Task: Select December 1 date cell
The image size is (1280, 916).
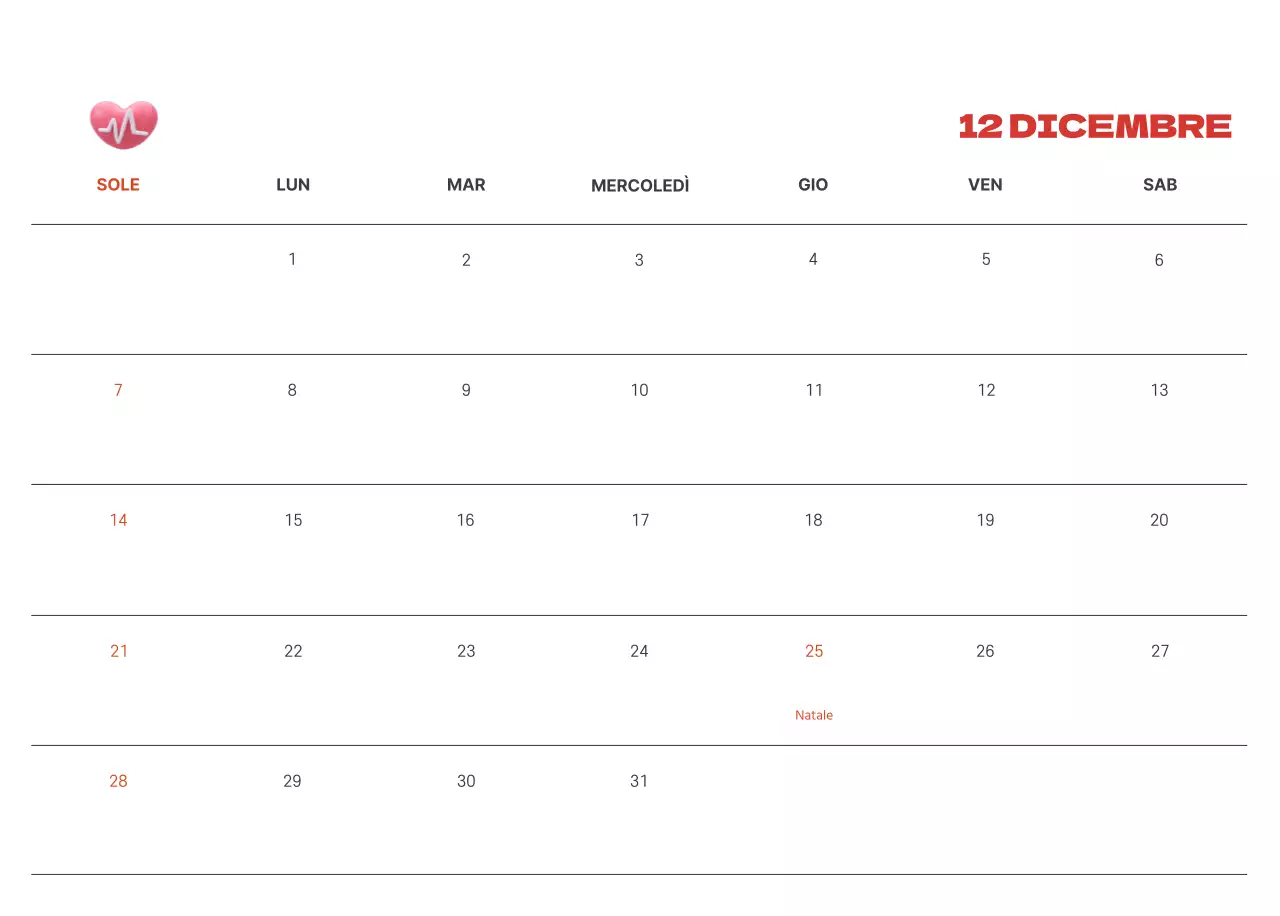Action: tap(292, 259)
